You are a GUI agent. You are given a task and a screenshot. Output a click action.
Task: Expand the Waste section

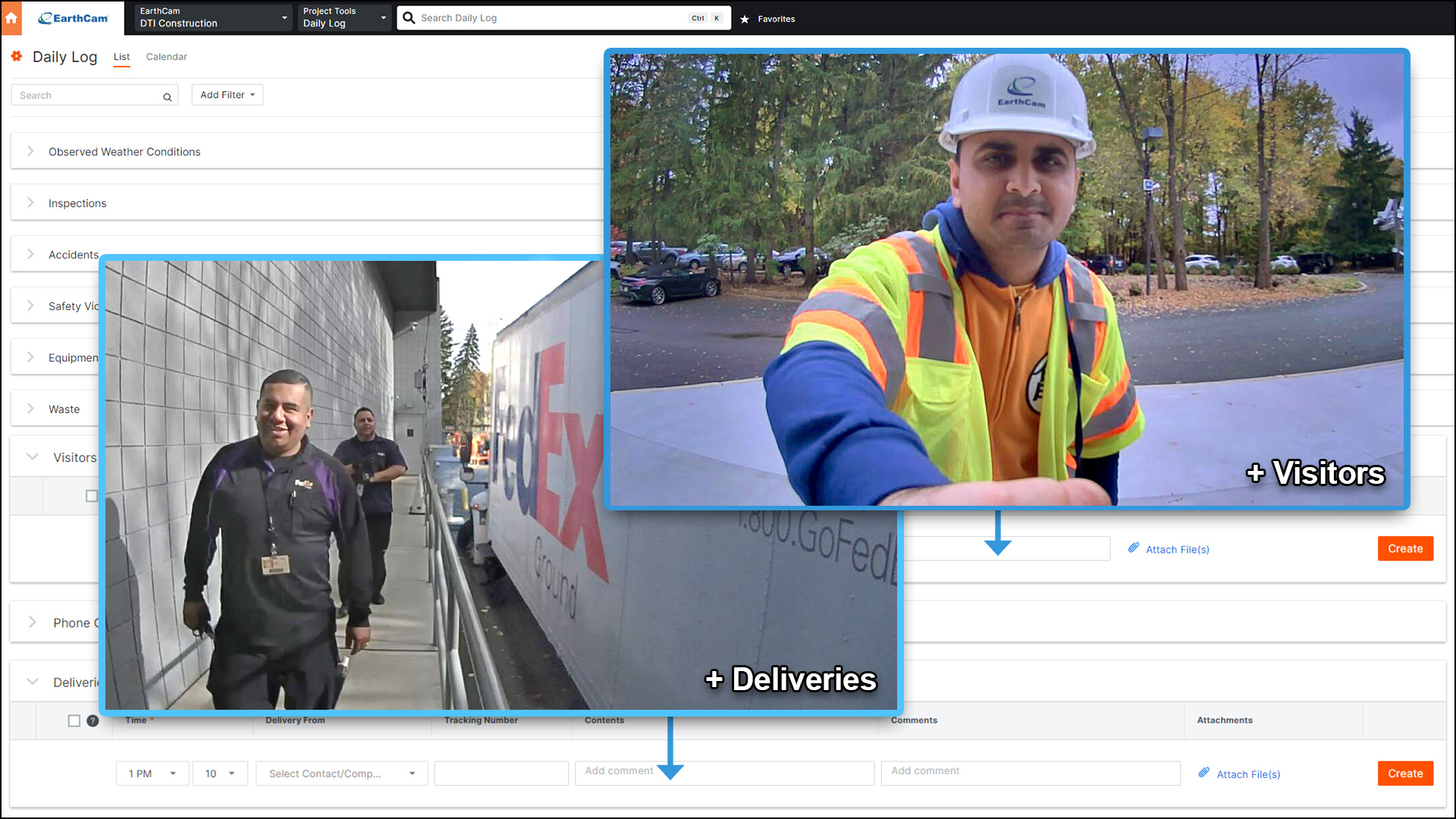point(30,409)
